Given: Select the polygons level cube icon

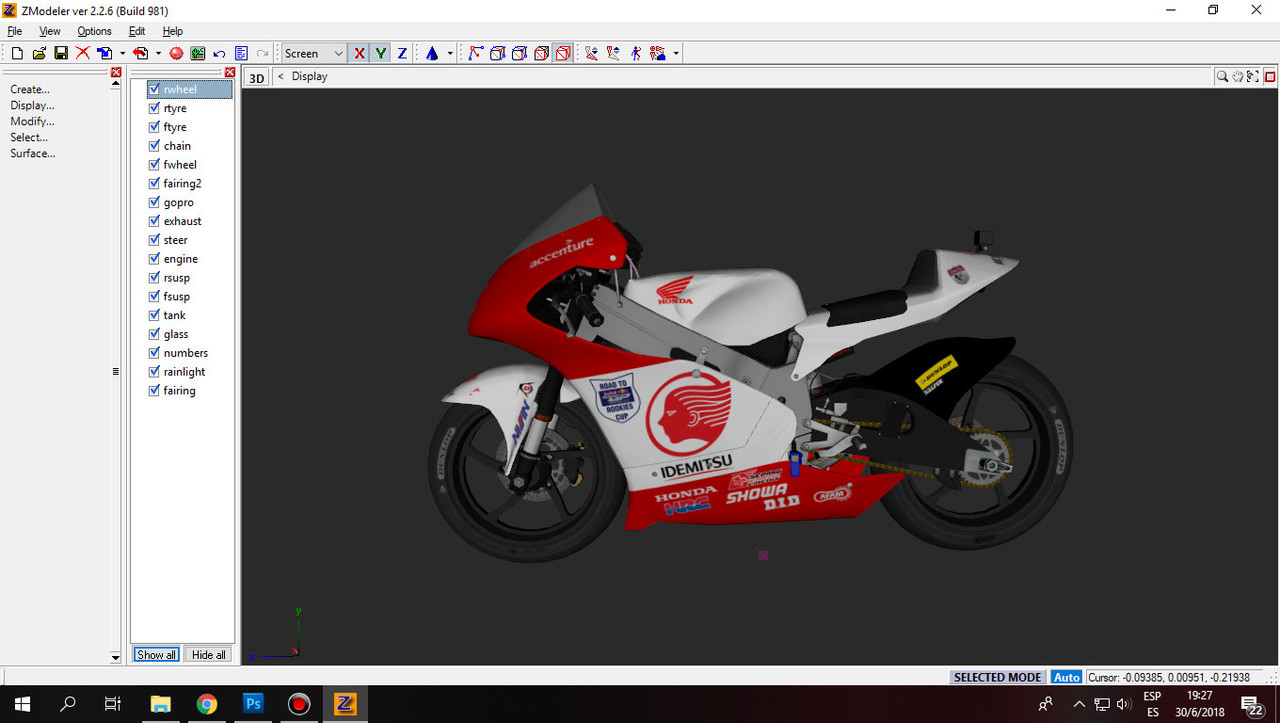Looking at the screenshot, I should [519, 53].
